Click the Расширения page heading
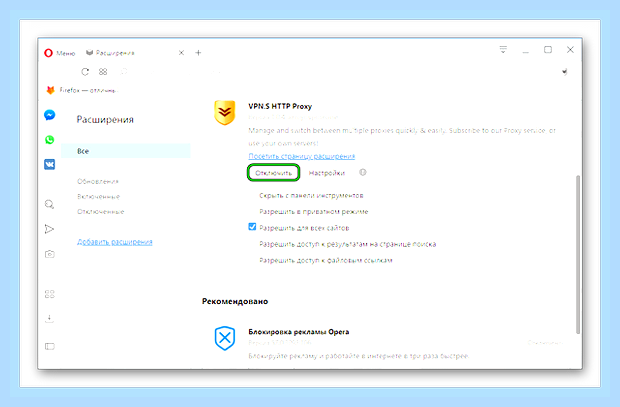This screenshot has height=407, width=620. [105, 119]
